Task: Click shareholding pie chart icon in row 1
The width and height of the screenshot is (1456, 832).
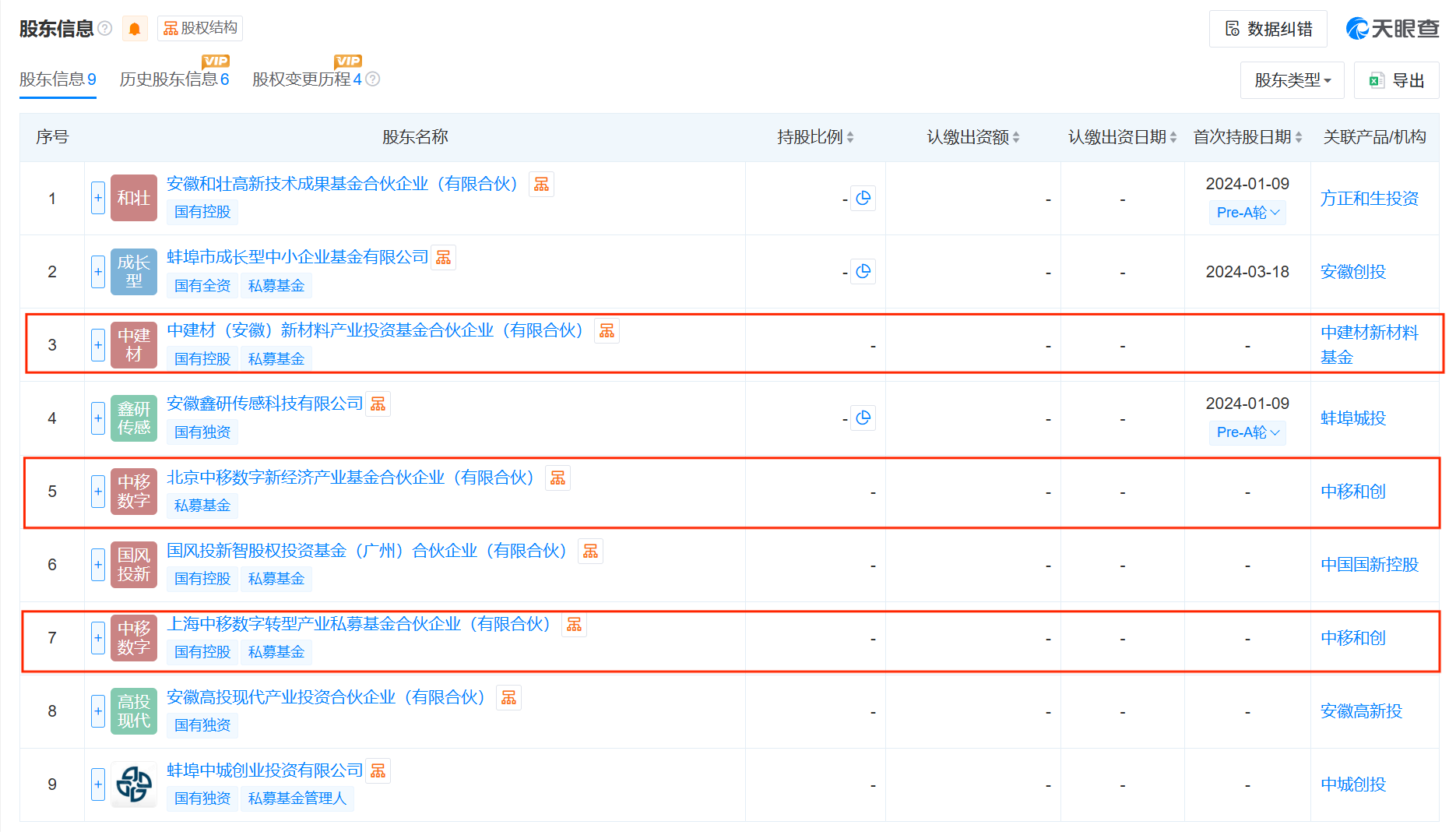Action: pyautogui.click(x=863, y=199)
